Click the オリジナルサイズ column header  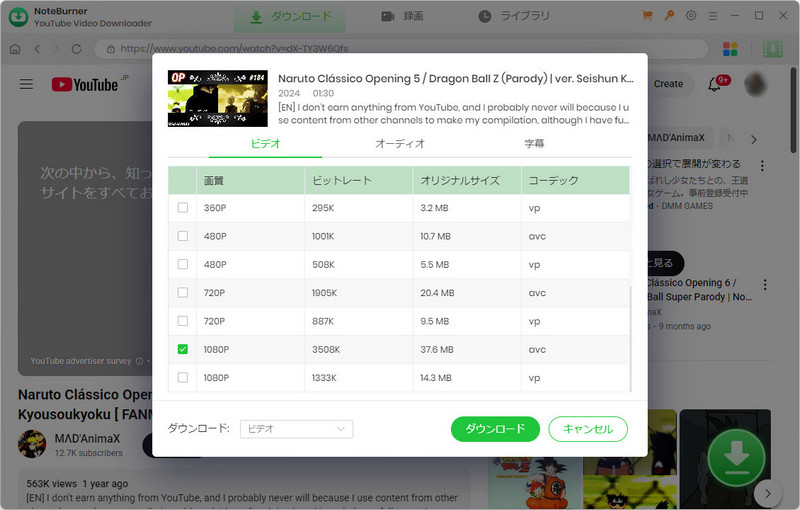(467, 180)
